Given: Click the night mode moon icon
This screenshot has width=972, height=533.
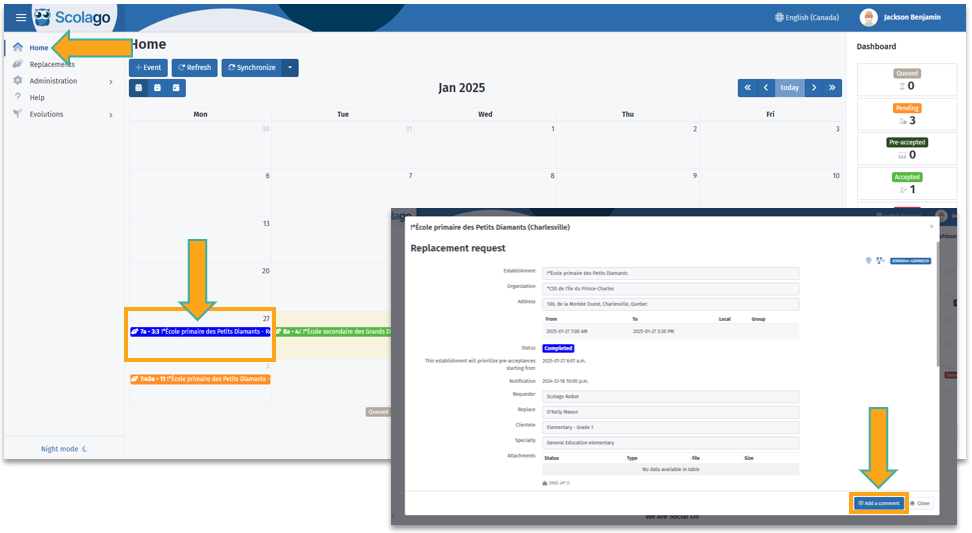Looking at the screenshot, I should (85, 449).
